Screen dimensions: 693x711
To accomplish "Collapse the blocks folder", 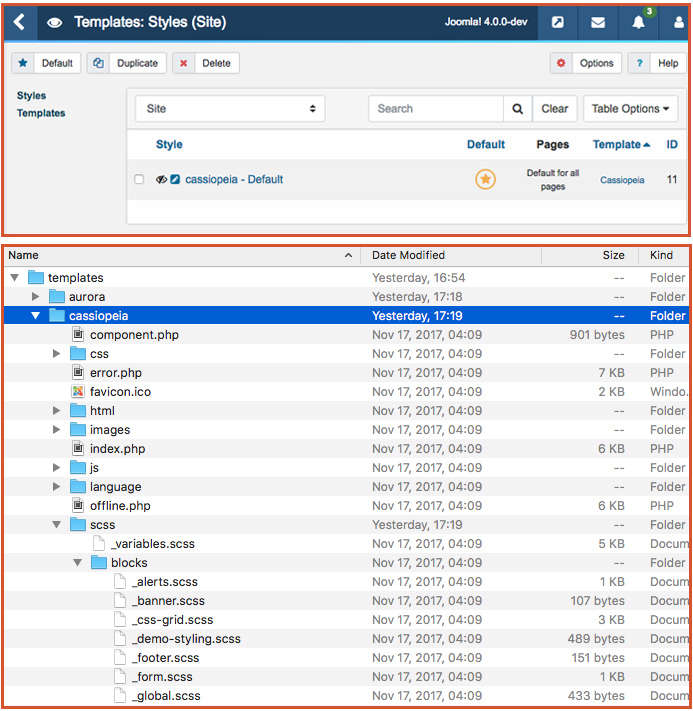I will tap(78, 563).
